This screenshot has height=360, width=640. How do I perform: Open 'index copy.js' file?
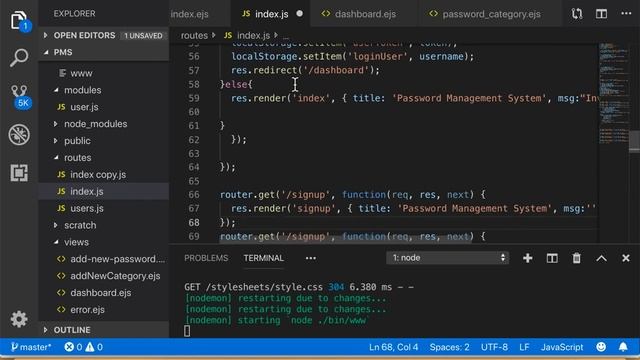click(104, 174)
